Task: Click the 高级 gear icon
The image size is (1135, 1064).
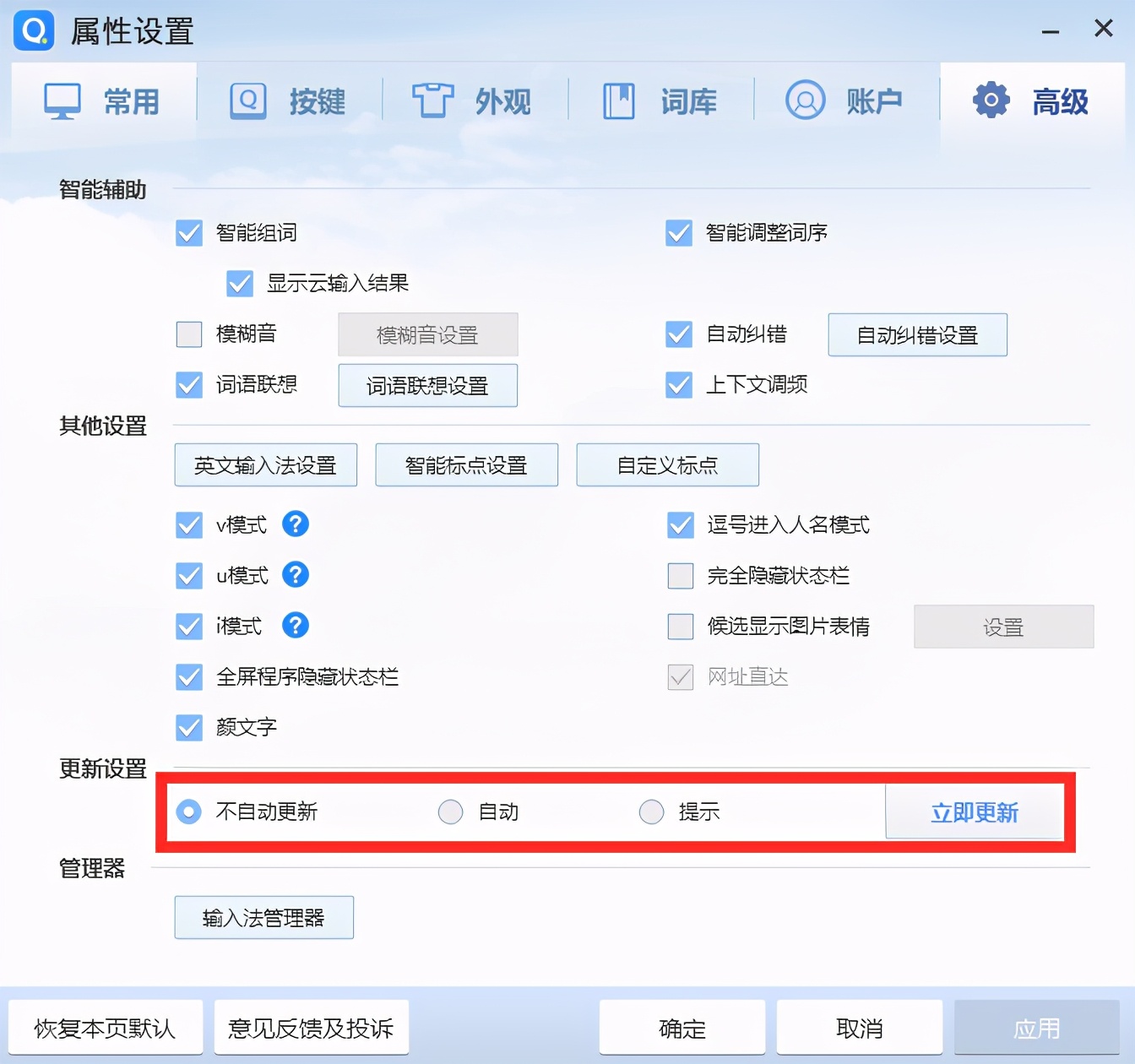Action: coord(990,100)
